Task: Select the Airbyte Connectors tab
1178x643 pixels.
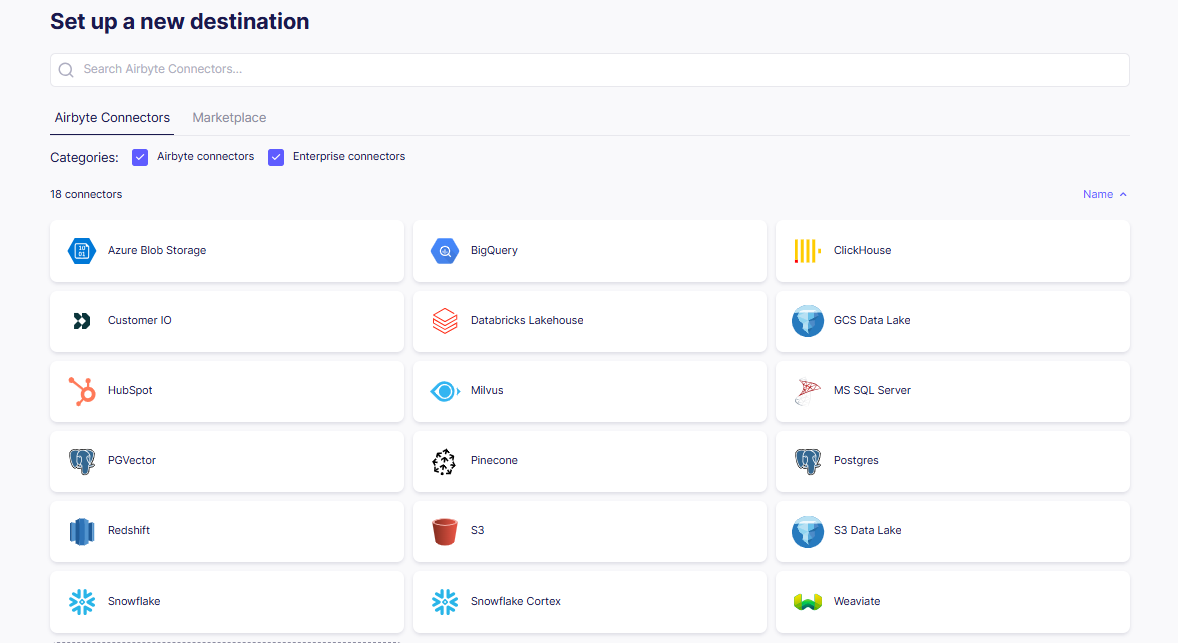Action: [111, 117]
